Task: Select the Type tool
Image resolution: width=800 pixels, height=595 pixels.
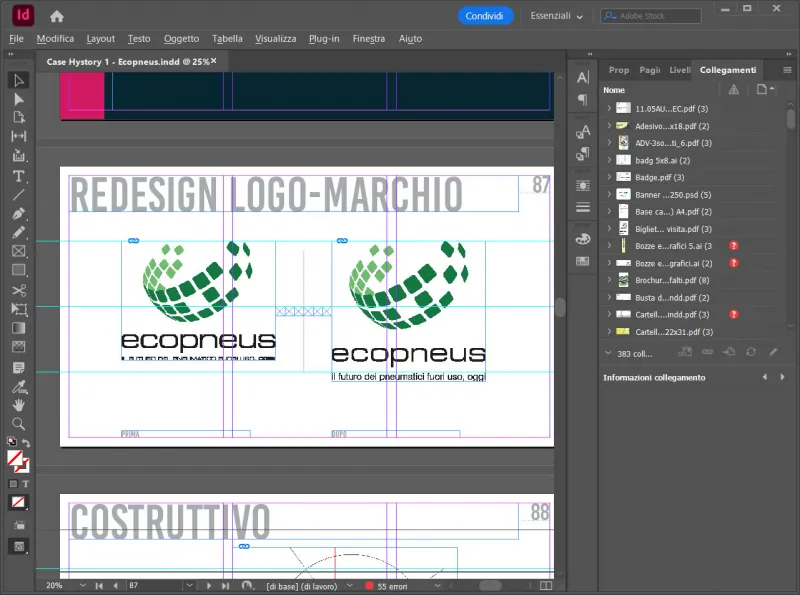Action: [x=19, y=177]
